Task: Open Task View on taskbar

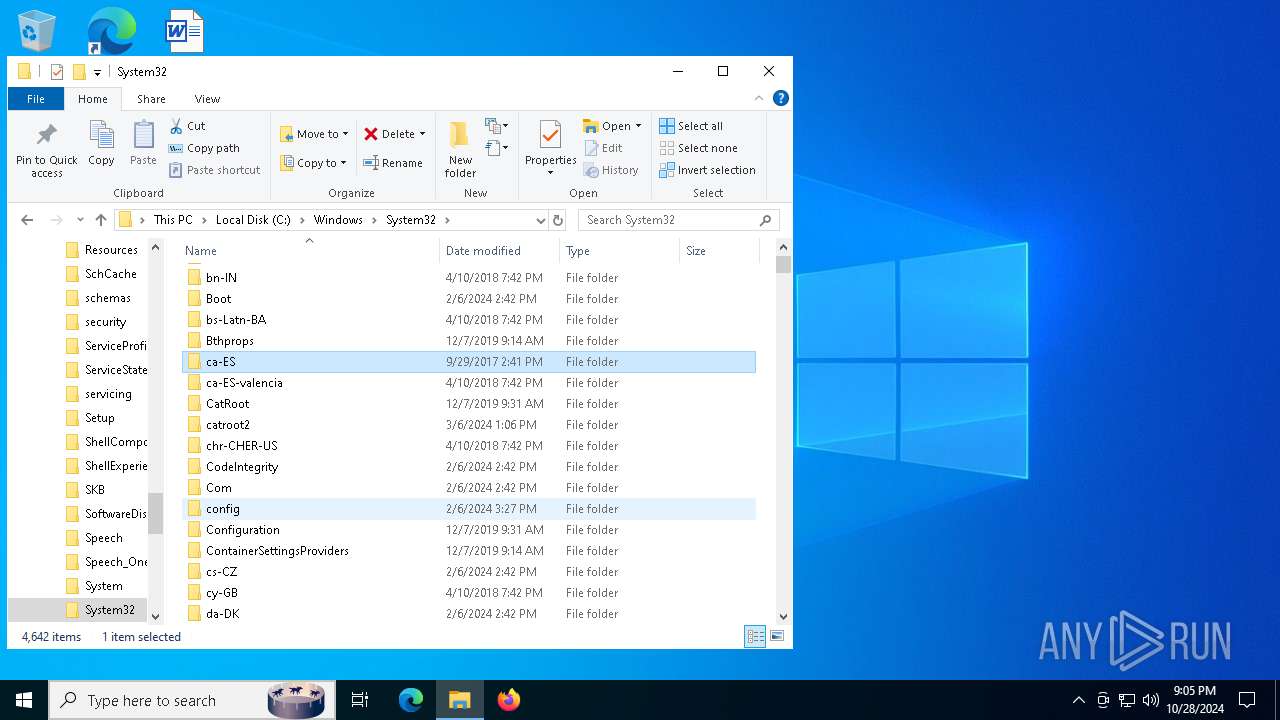Action: (x=360, y=700)
